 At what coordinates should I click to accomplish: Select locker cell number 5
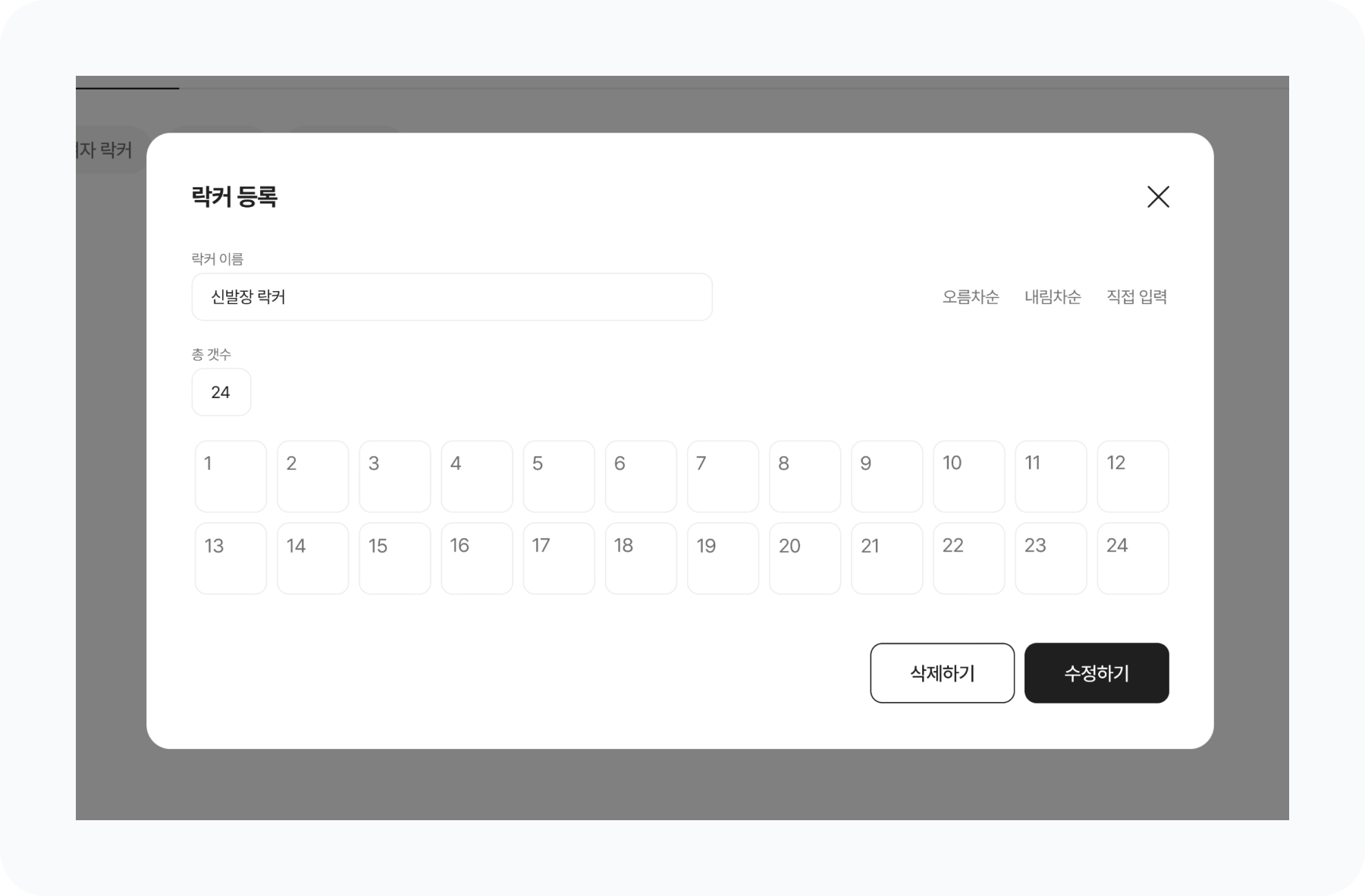coord(559,477)
